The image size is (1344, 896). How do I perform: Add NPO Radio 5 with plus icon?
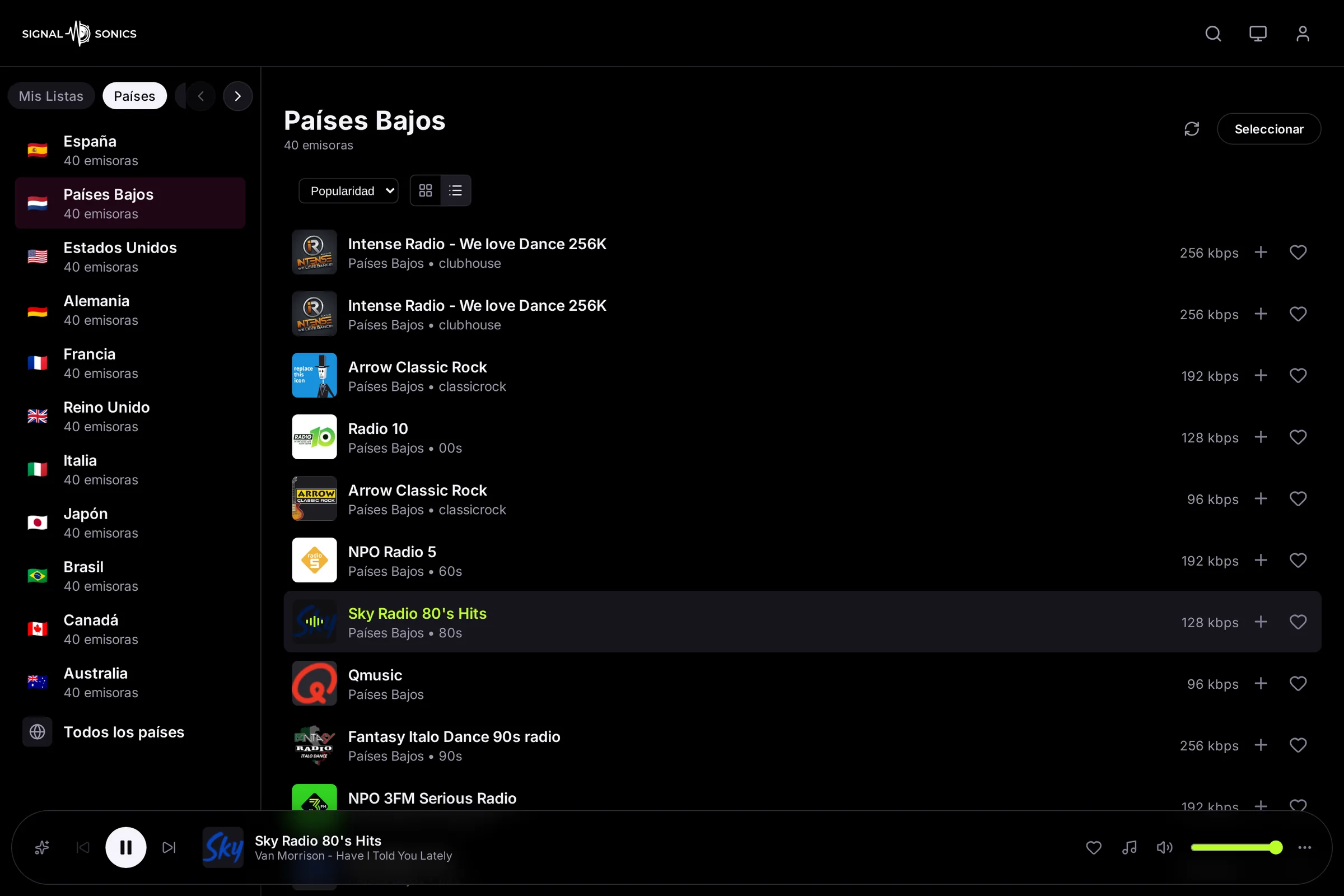coord(1261,561)
